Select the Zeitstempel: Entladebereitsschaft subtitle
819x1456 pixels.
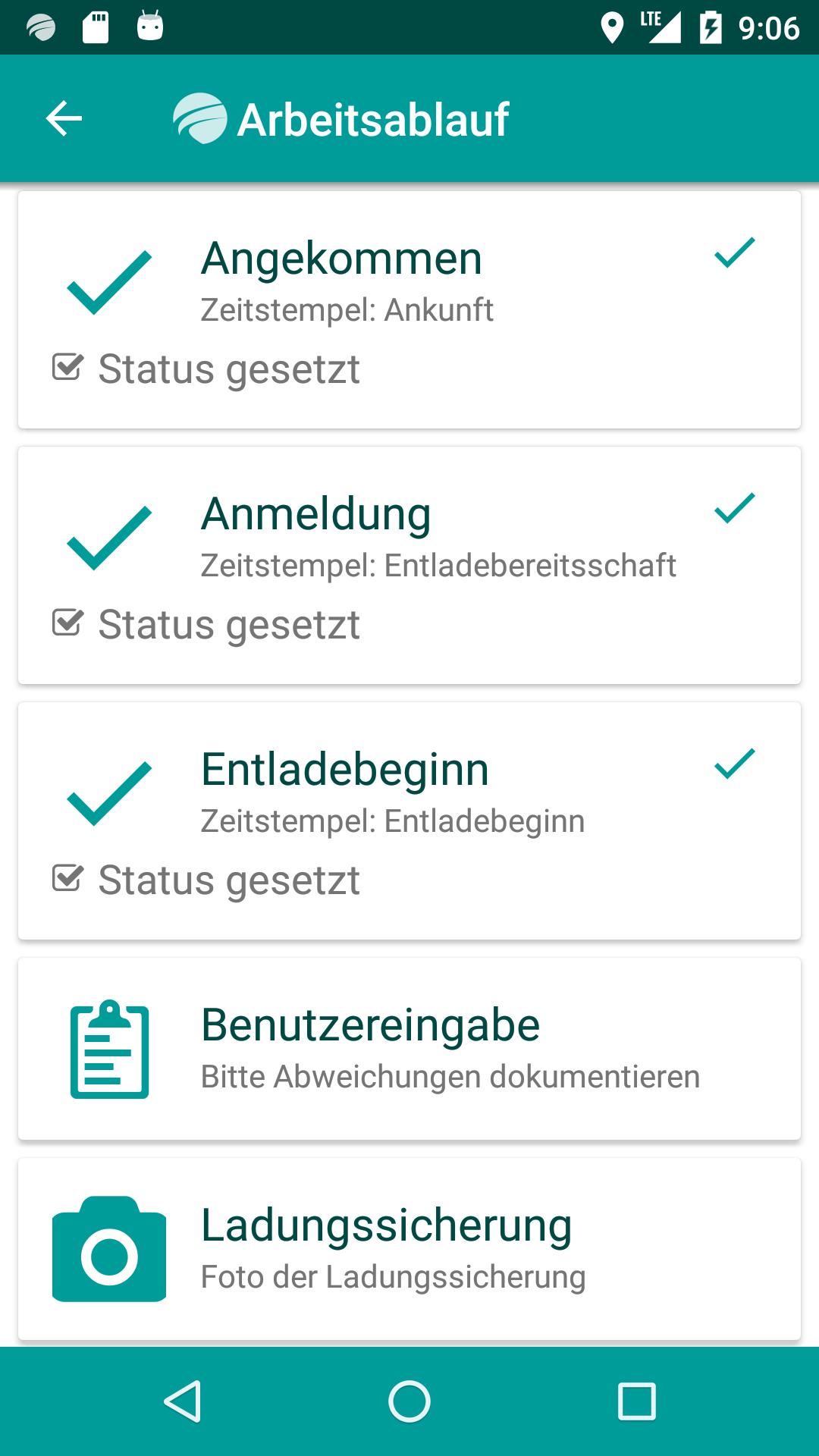click(438, 566)
